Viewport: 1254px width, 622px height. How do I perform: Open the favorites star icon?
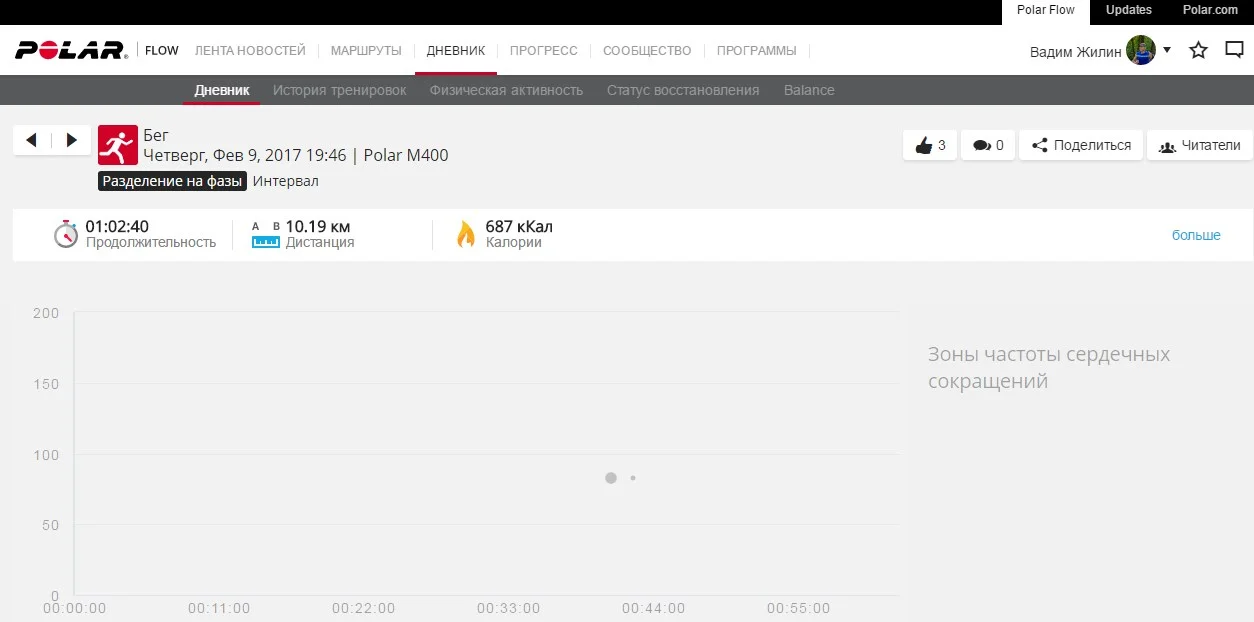point(1198,50)
